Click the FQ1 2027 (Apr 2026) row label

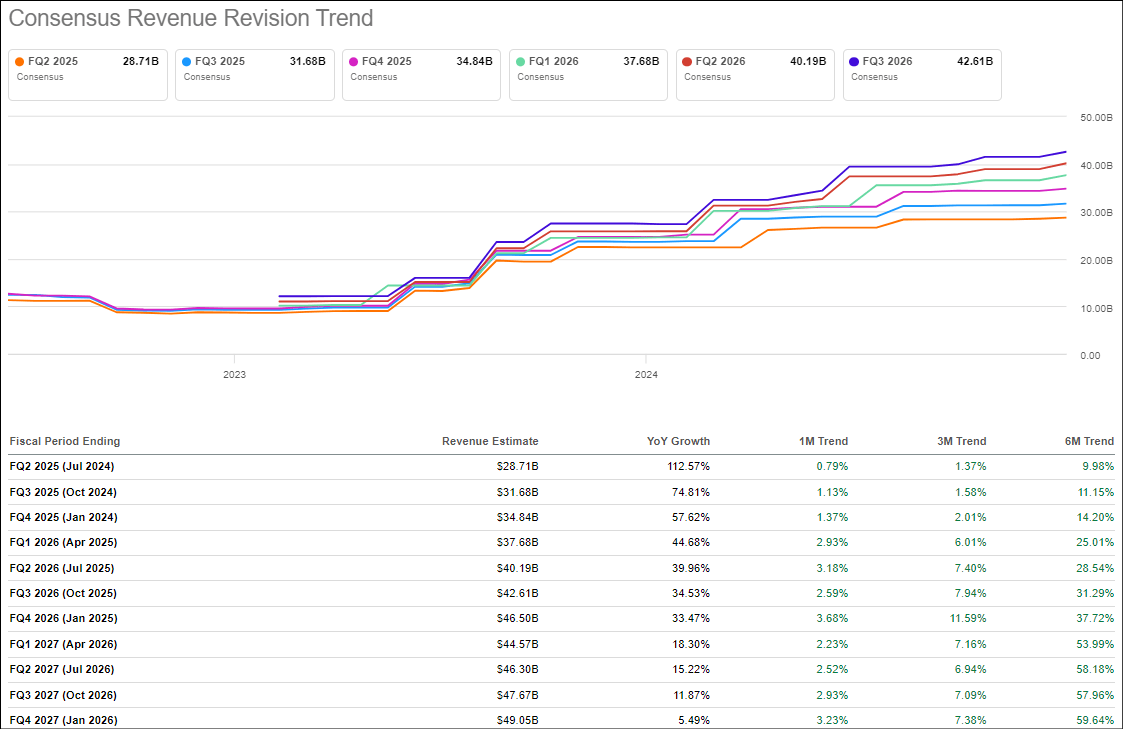pos(62,644)
